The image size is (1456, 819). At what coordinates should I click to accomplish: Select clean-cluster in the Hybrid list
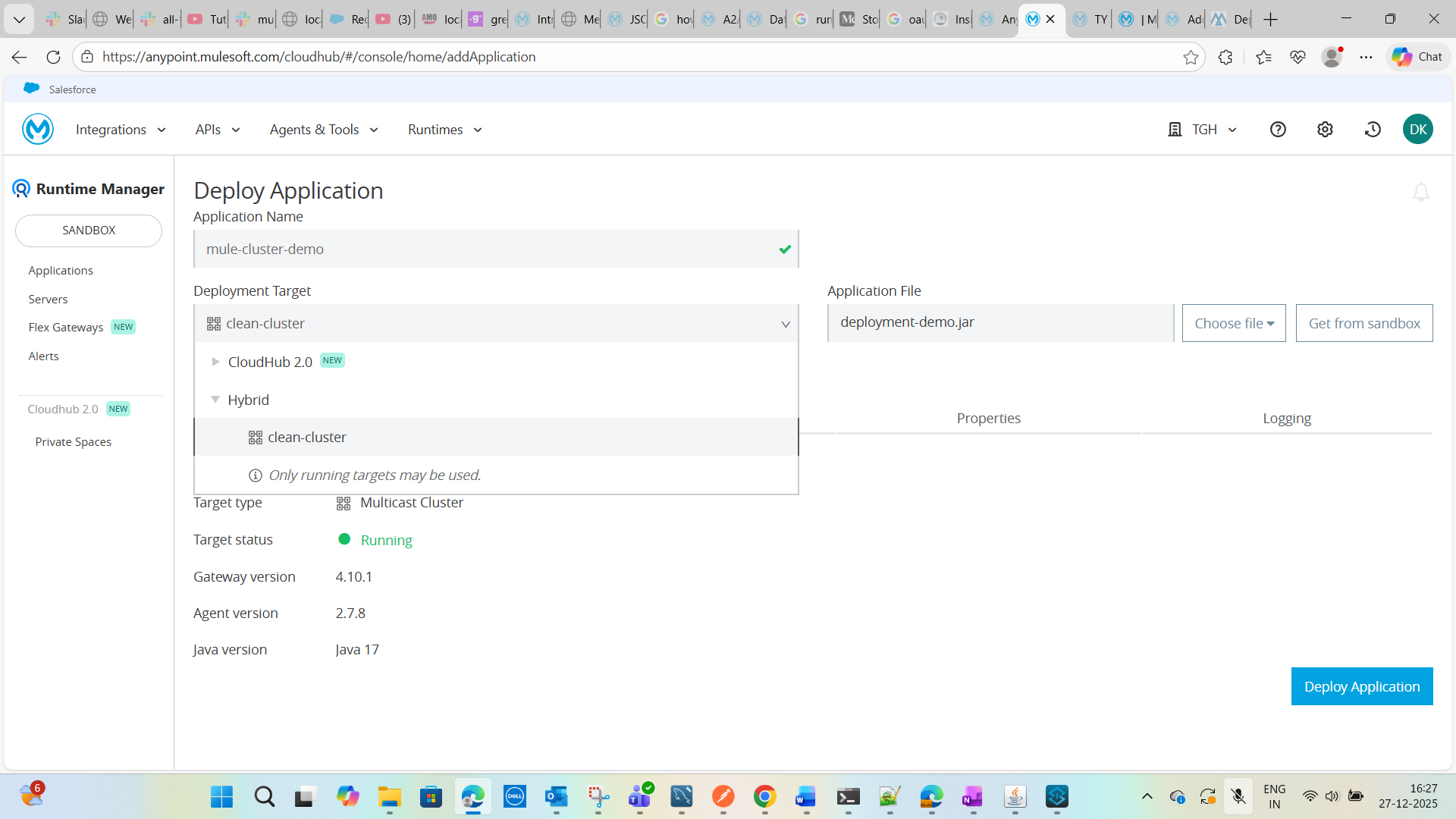[x=307, y=438]
